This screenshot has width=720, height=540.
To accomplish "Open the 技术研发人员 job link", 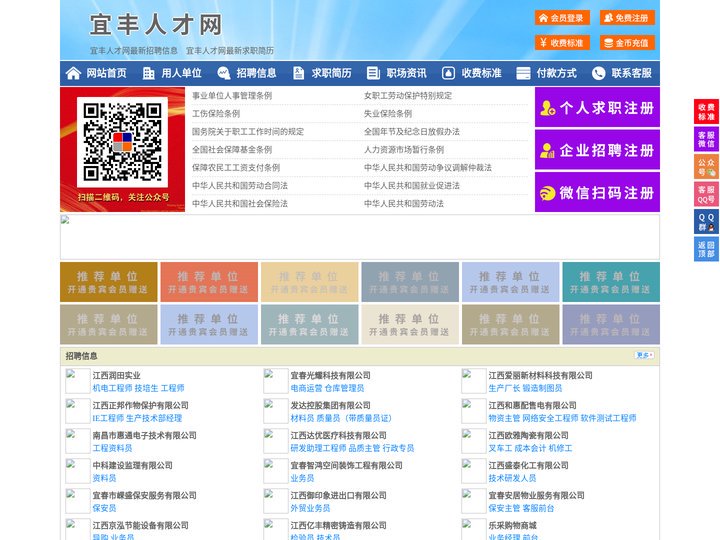I will 512,478.
